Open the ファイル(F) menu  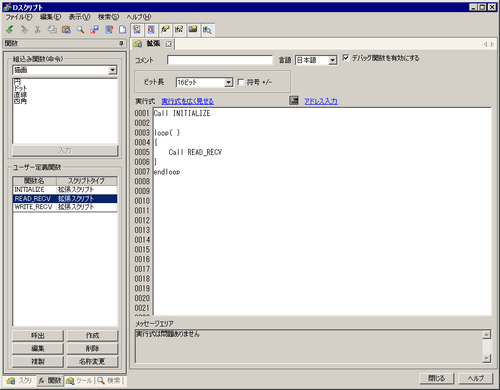point(19,17)
